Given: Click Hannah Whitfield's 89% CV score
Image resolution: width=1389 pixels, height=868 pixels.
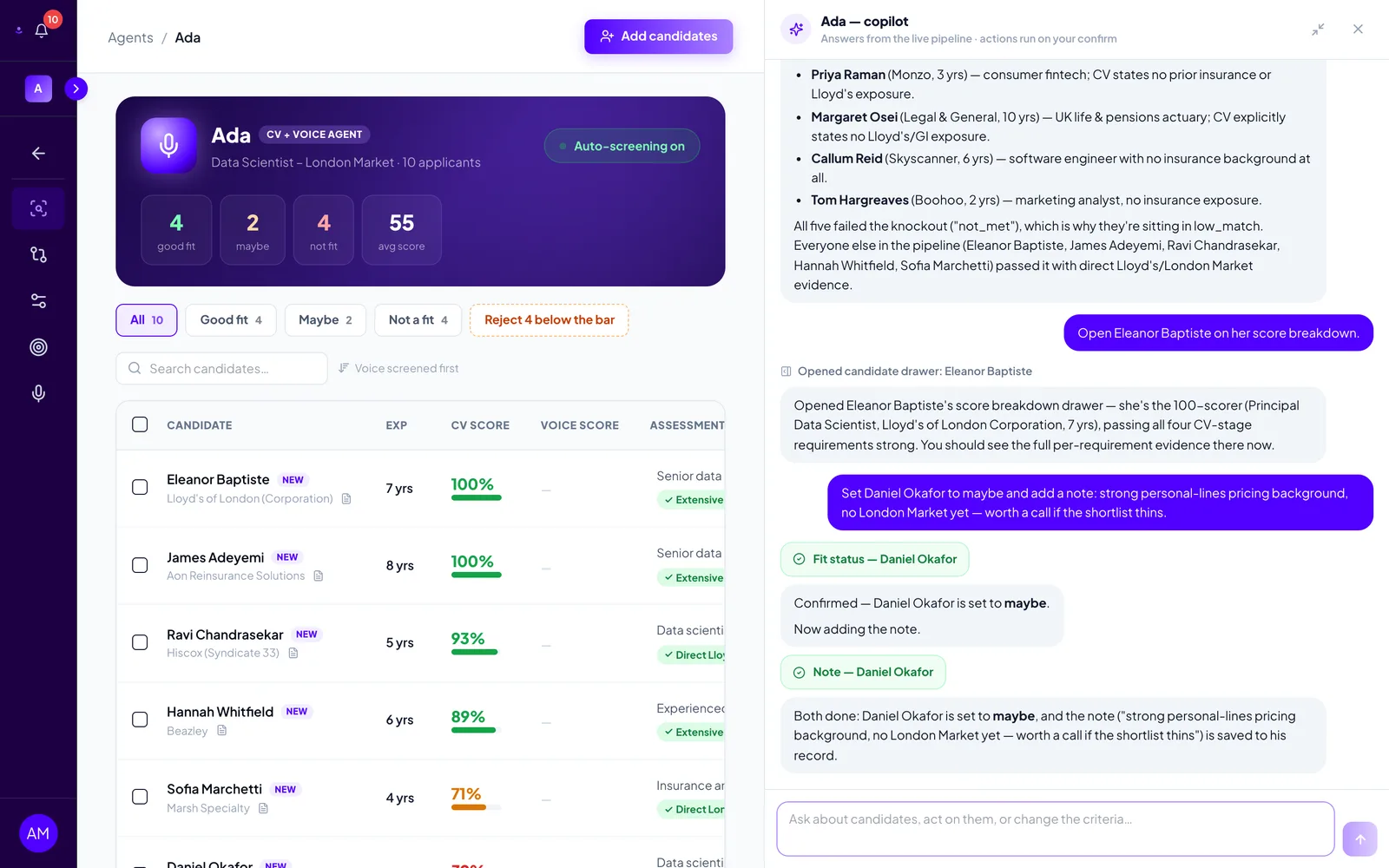Looking at the screenshot, I should coord(468,717).
